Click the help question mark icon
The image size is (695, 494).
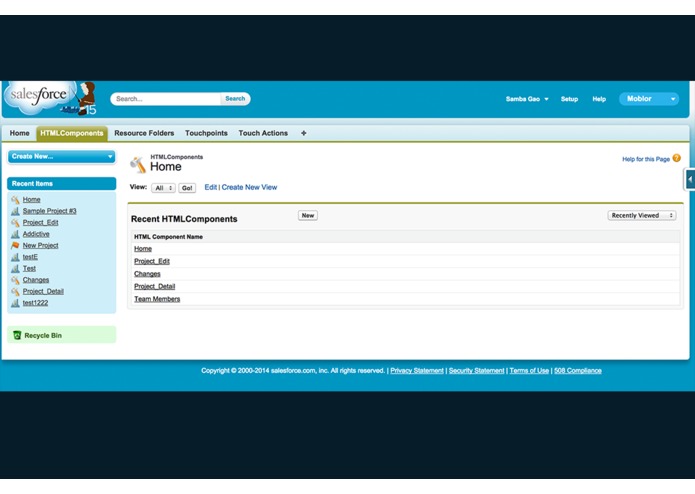(676, 158)
